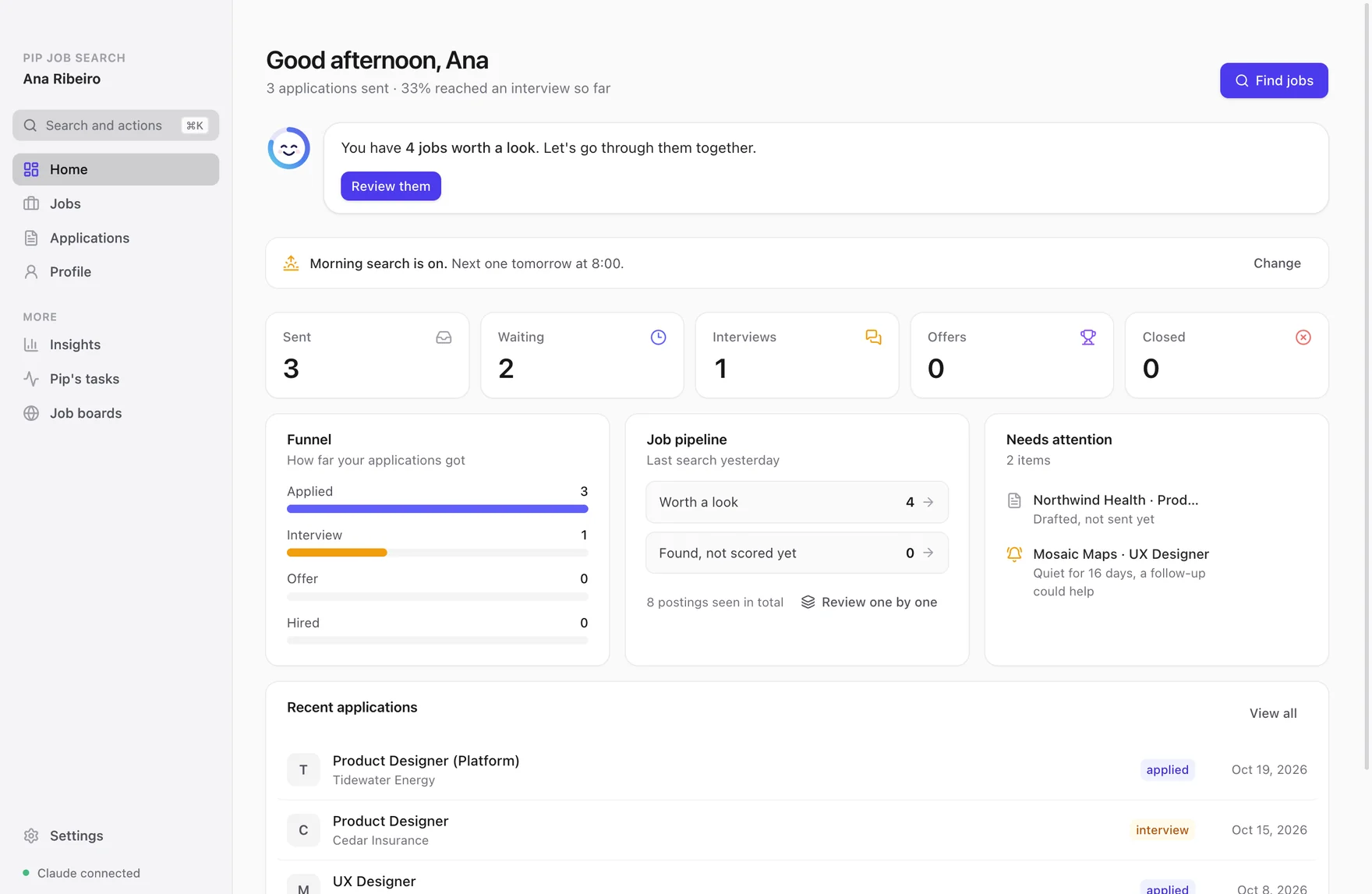Open the Insights page label
Image resolution: width=1372 pixels, height=894 pixels.
click(x=75, y=345)
